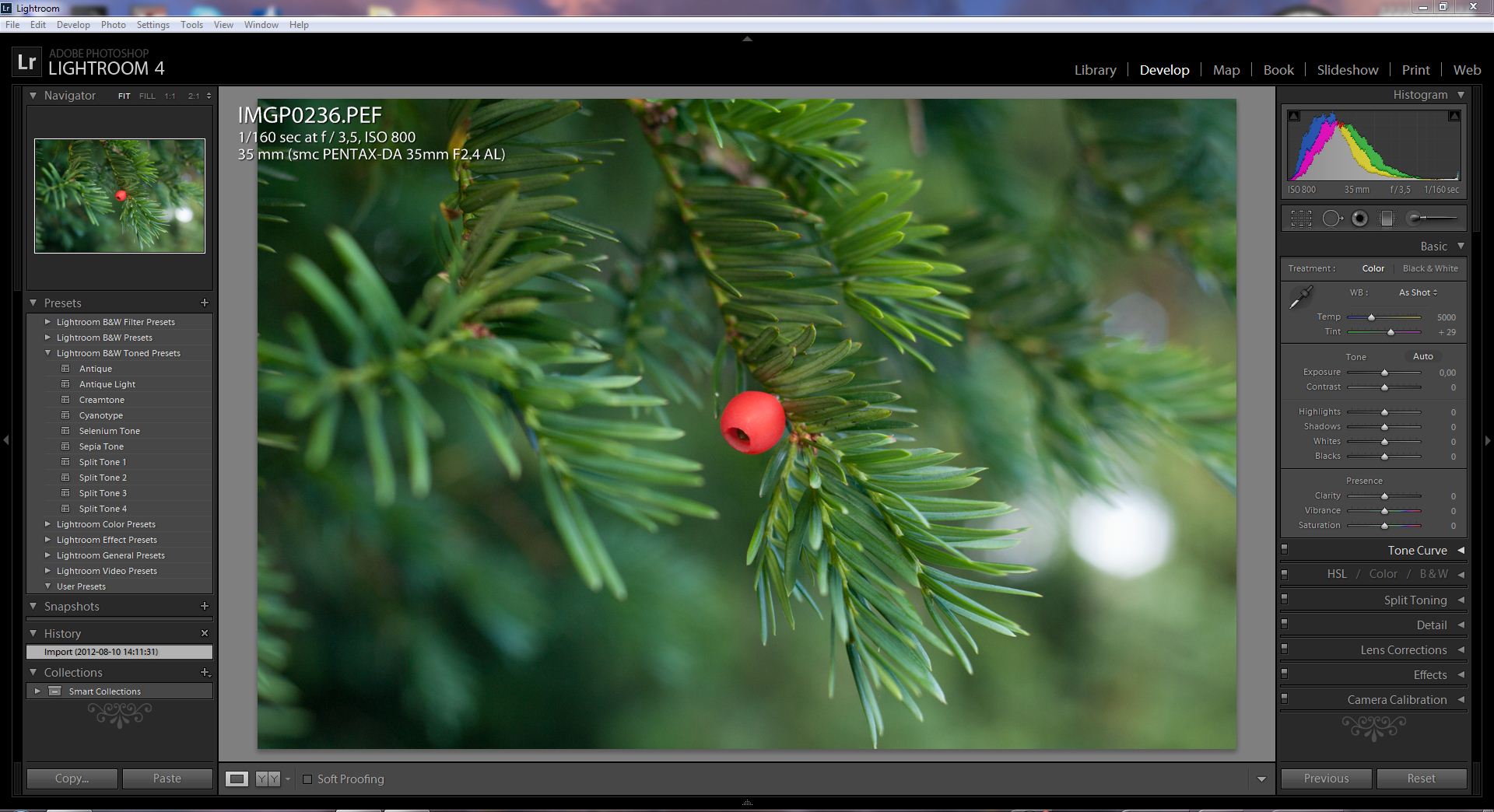Open the WB As Shot dropdown
The width and height of the screenshot is (1494, 812).
coord(1418,292)
